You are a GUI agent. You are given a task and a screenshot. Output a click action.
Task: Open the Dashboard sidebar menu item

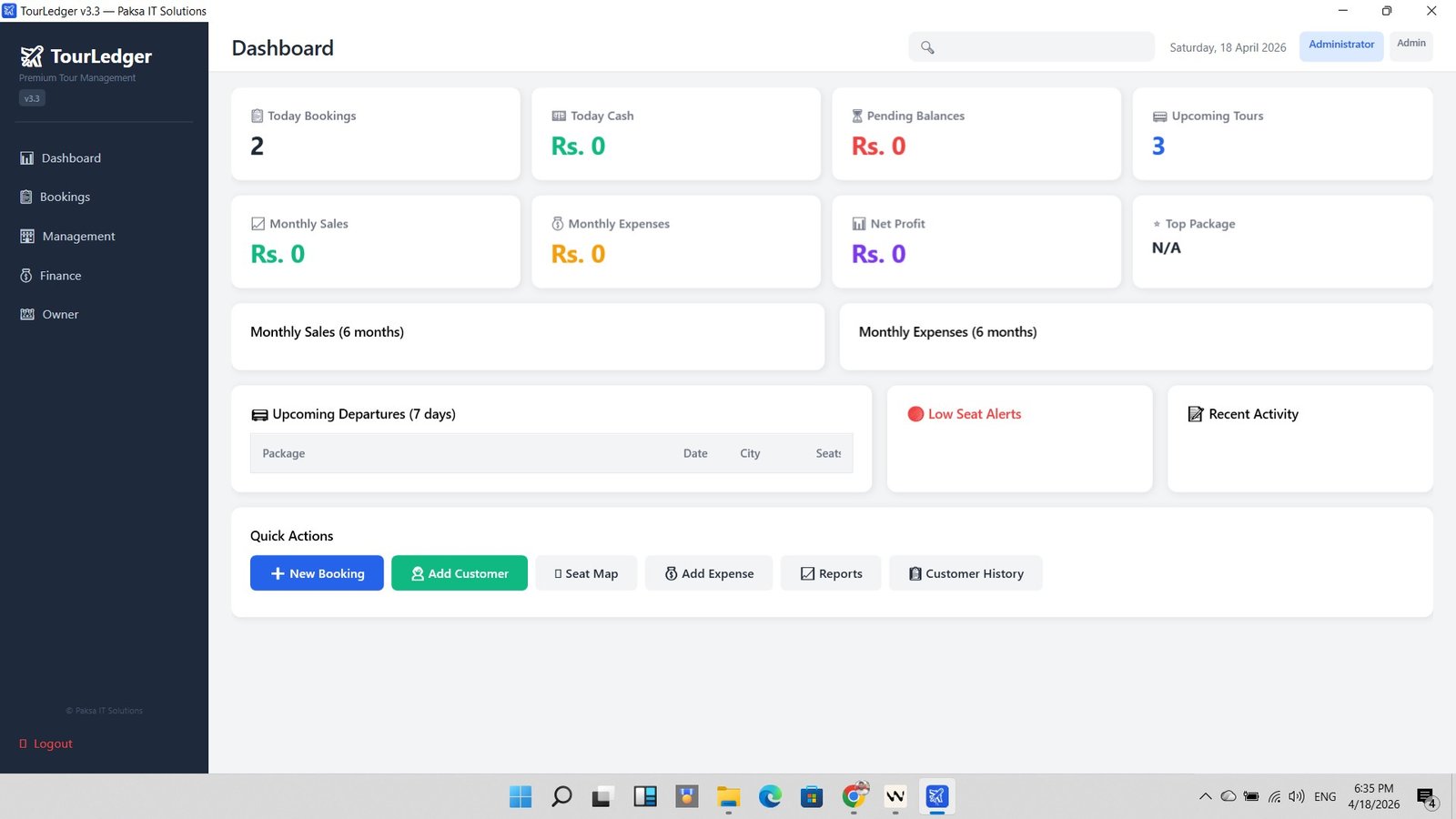click(x=71, y=158)
